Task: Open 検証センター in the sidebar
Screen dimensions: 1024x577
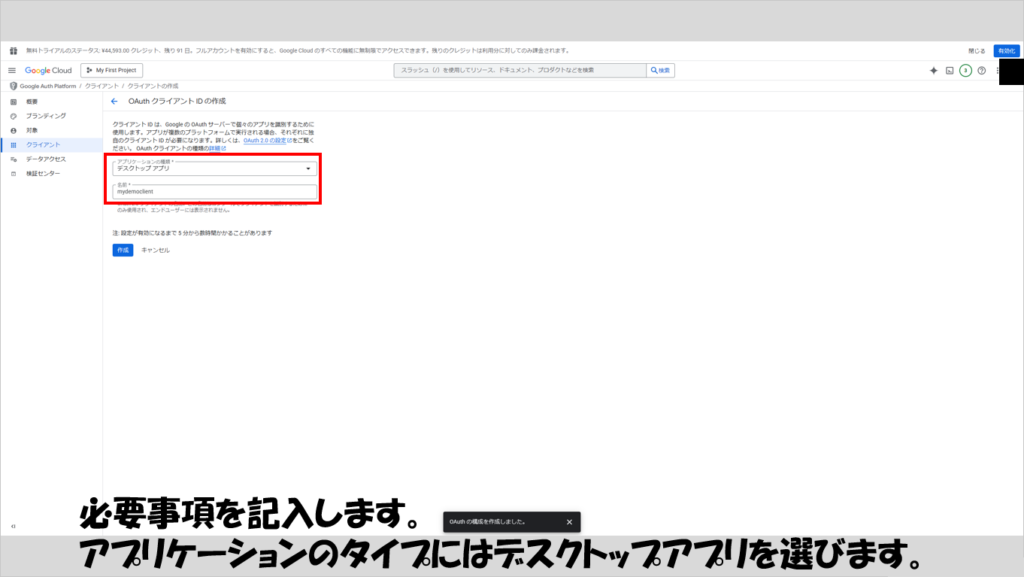Action: coord(43,173)
